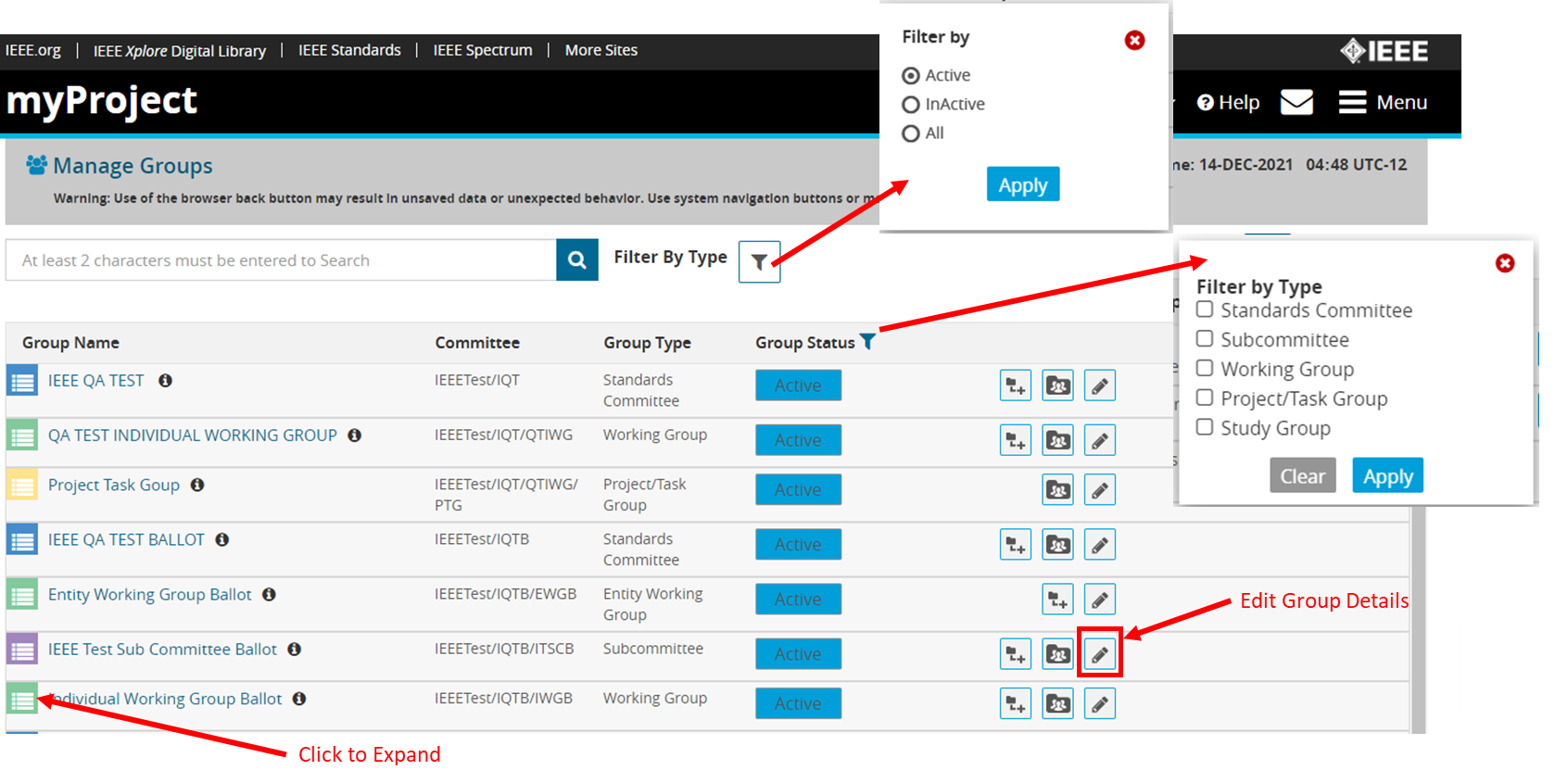Open the IEEE.org top link
The width and height of the screenshot is (1568, 783).
(33, 50)
